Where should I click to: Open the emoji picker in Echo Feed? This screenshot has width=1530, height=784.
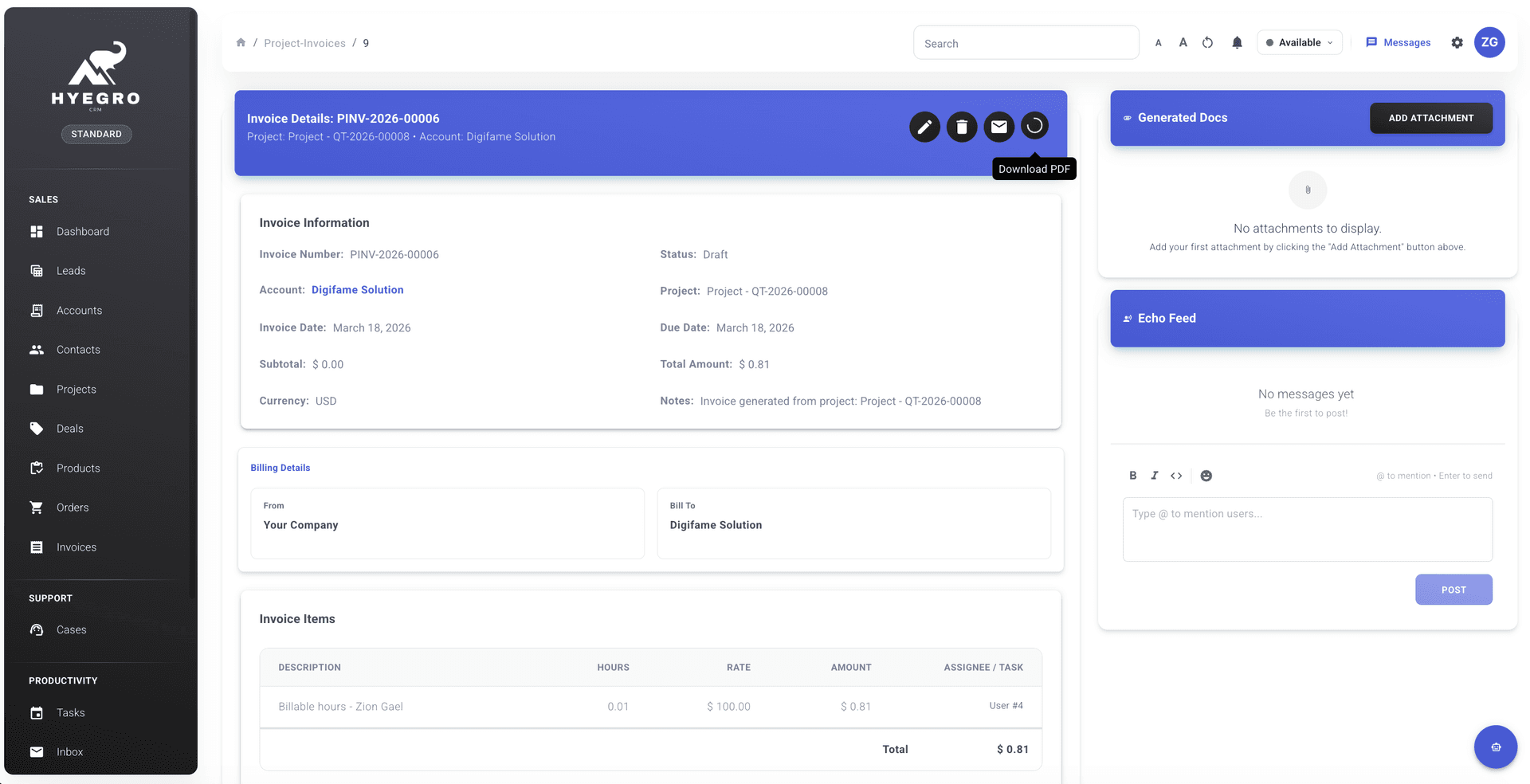click(x=1206, y=476)
